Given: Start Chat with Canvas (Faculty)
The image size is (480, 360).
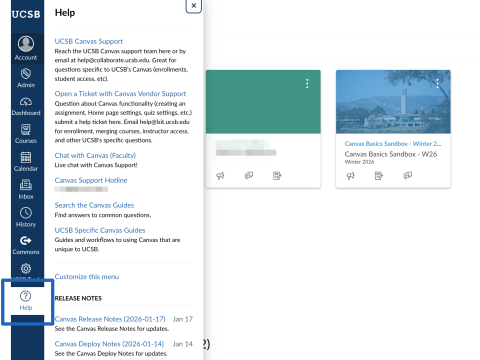Looking at the screenshot, I should point(95,155).
